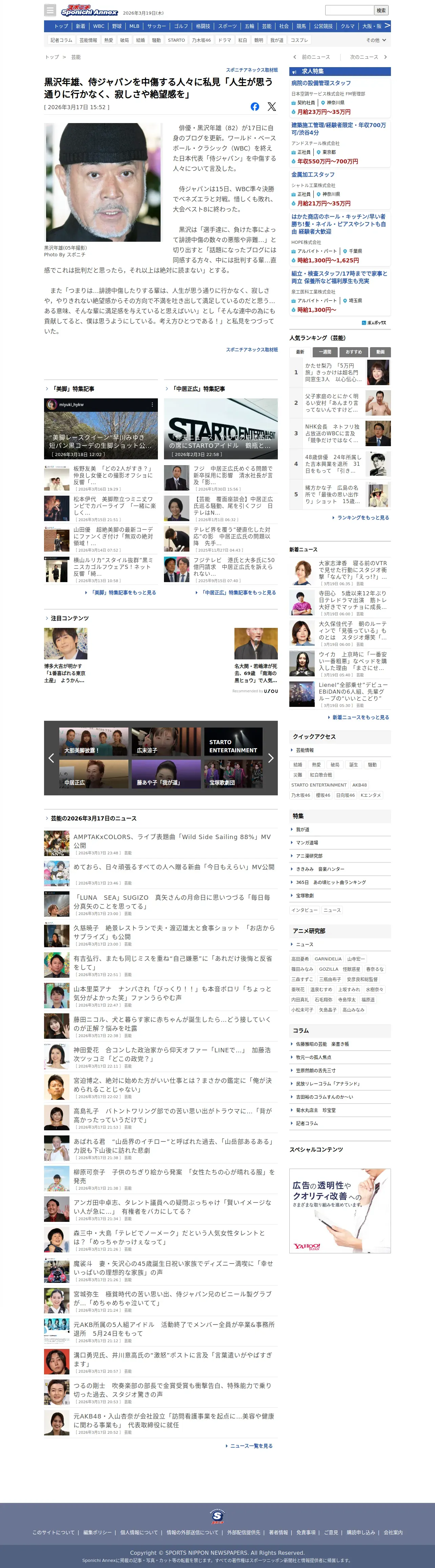Screen dimensions: 435x1568
Task: Open the AMPTAKxCOLORS 「Wild Side Sailing 88%」 news item
Action: (161, 843)
